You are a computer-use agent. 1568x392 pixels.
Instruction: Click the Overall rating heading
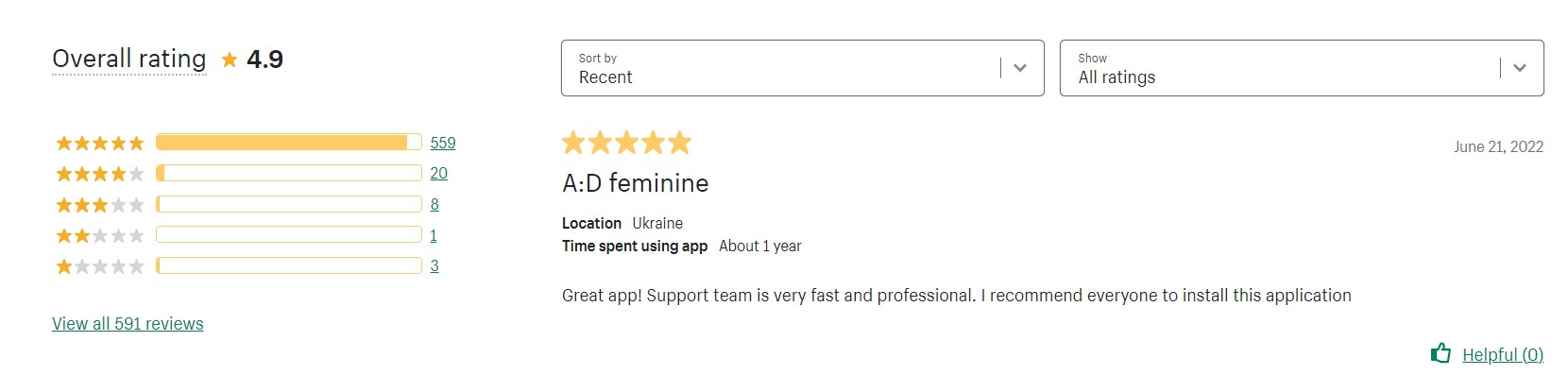coord(129,59)
